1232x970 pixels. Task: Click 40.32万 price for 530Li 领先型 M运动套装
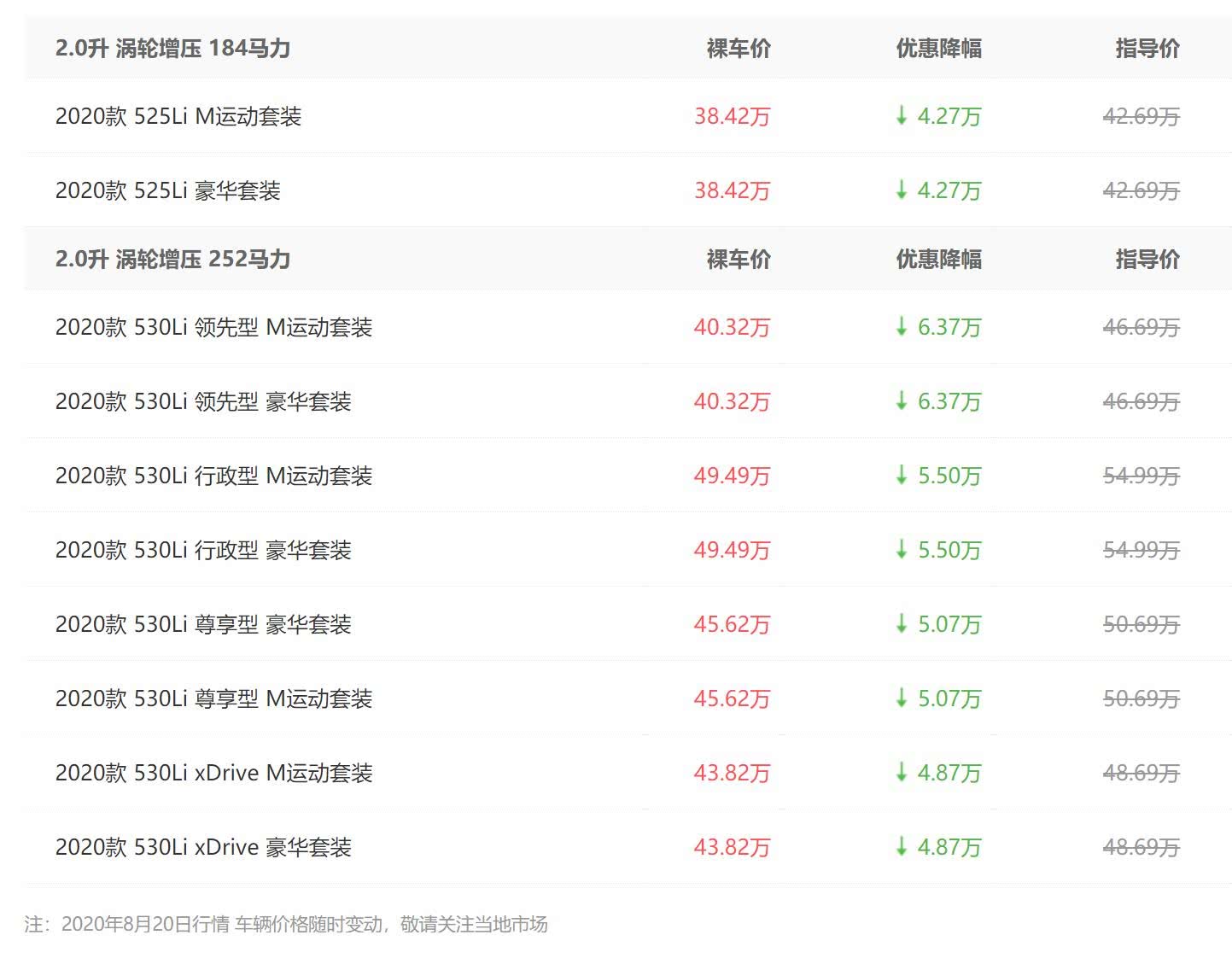pyautogui.click(x=732, y=327)
